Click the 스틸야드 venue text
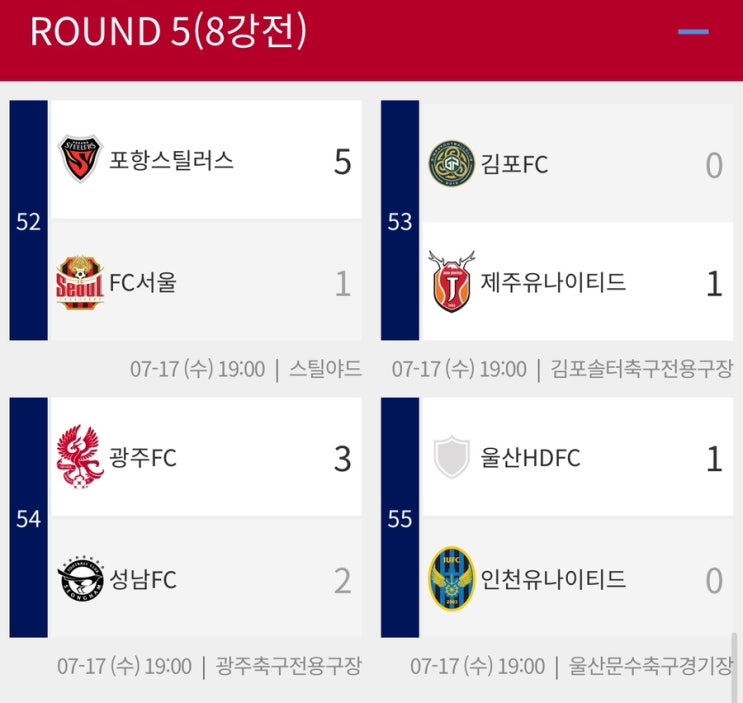This screenshot has height=703, width=743. 325,369
